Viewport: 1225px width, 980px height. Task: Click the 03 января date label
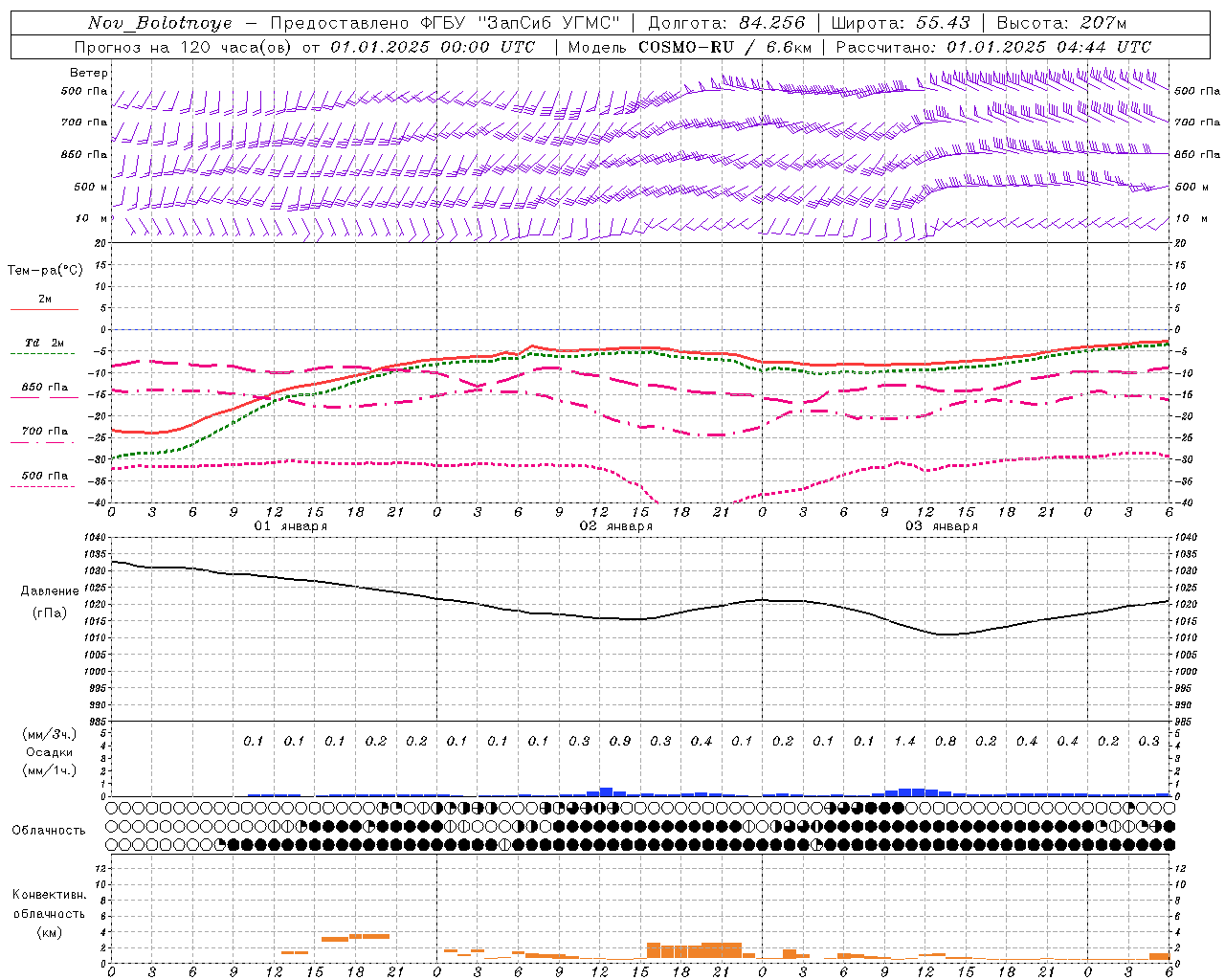click(x=941, y=526)
